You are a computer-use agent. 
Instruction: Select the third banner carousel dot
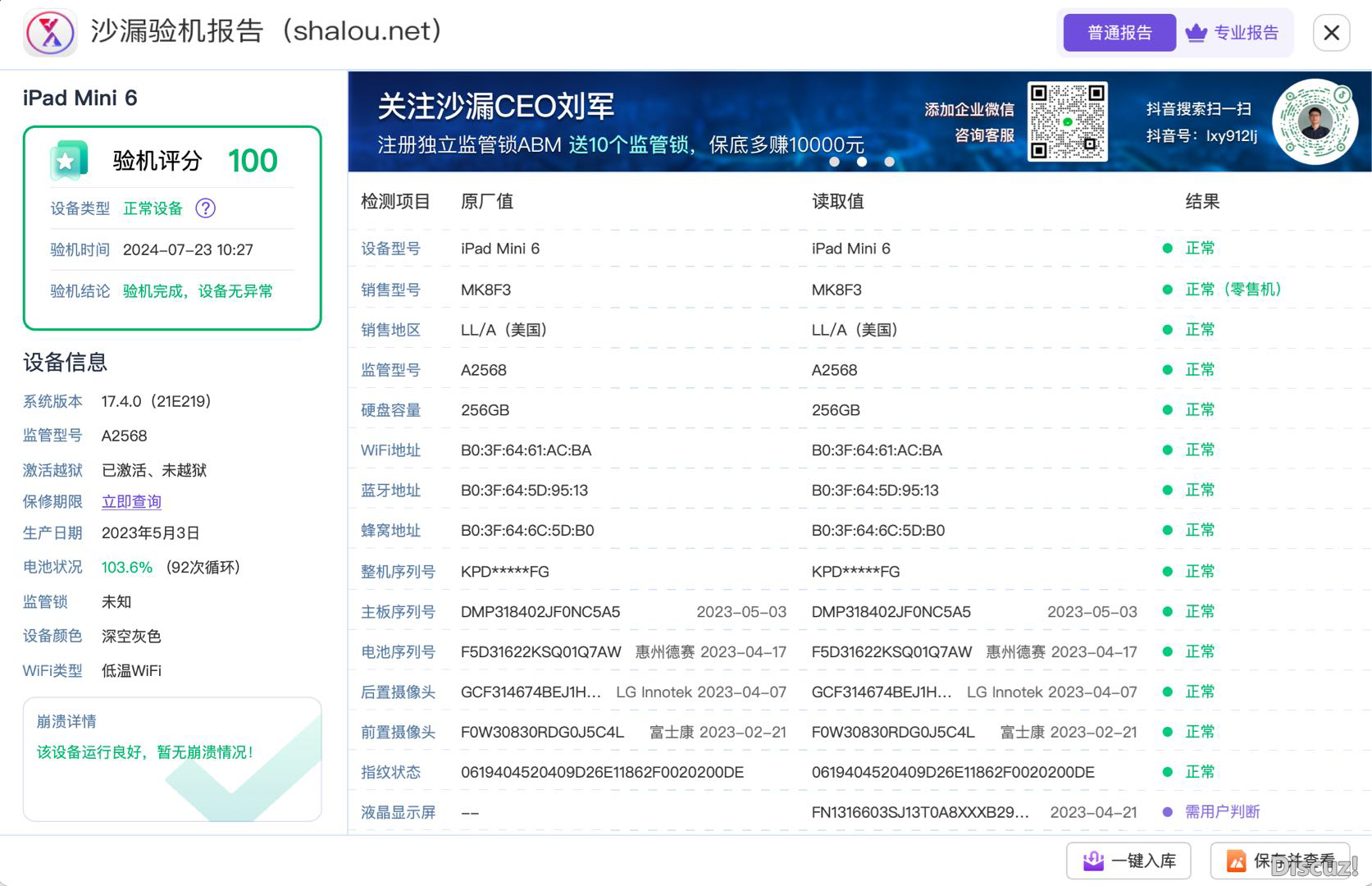pyautogui.click(x=889, y=162)
